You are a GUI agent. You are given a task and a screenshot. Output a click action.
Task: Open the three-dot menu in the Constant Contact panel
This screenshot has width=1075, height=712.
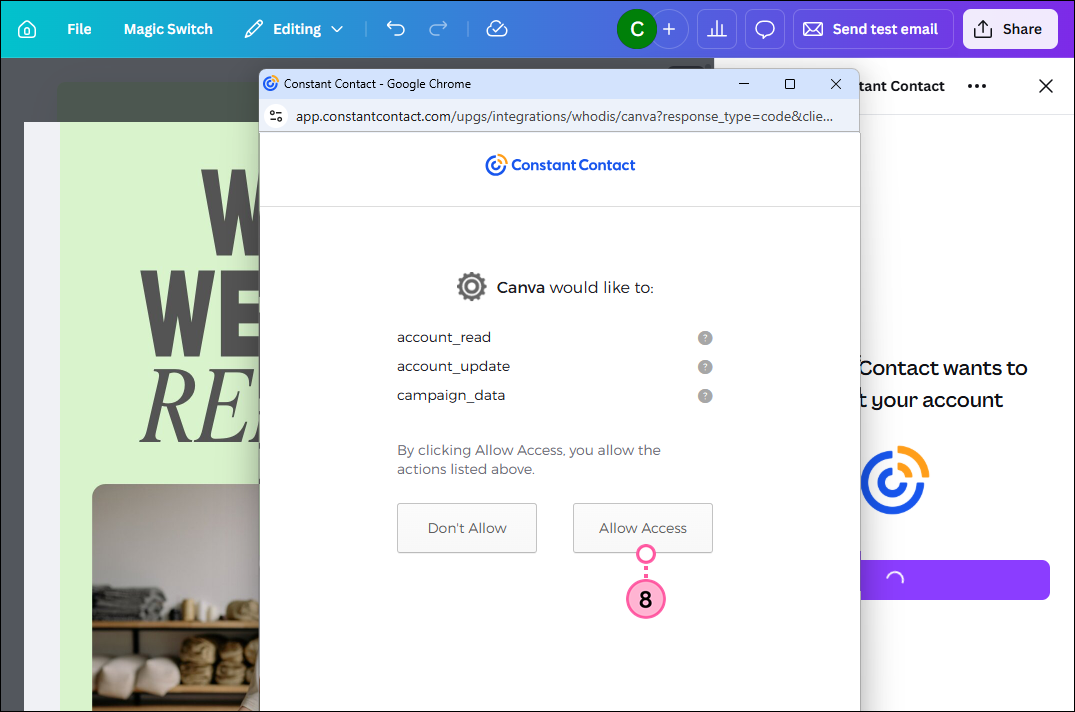[977, 86]
